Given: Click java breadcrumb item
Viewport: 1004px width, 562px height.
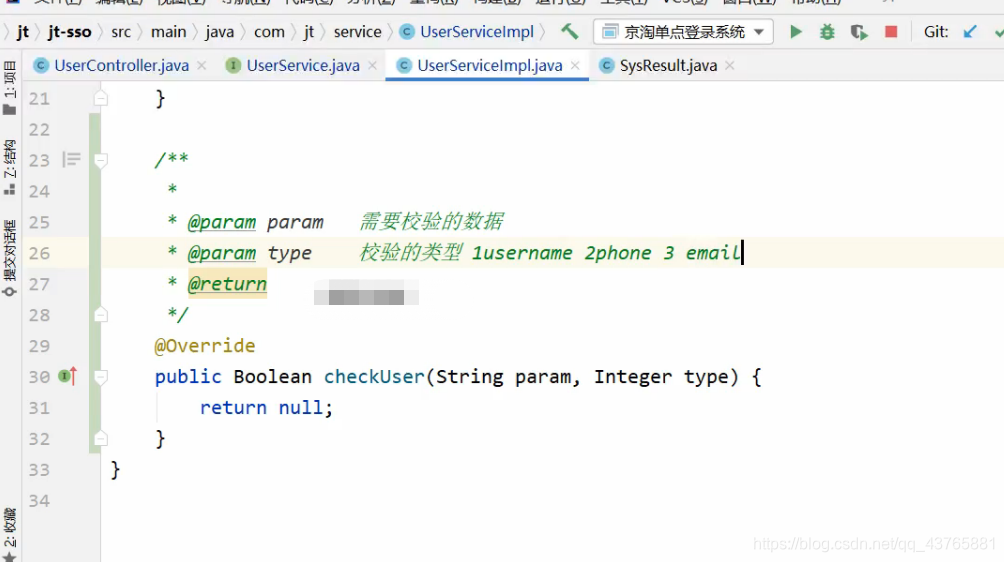Looking at the screenshot, I should tap(220, 31).
